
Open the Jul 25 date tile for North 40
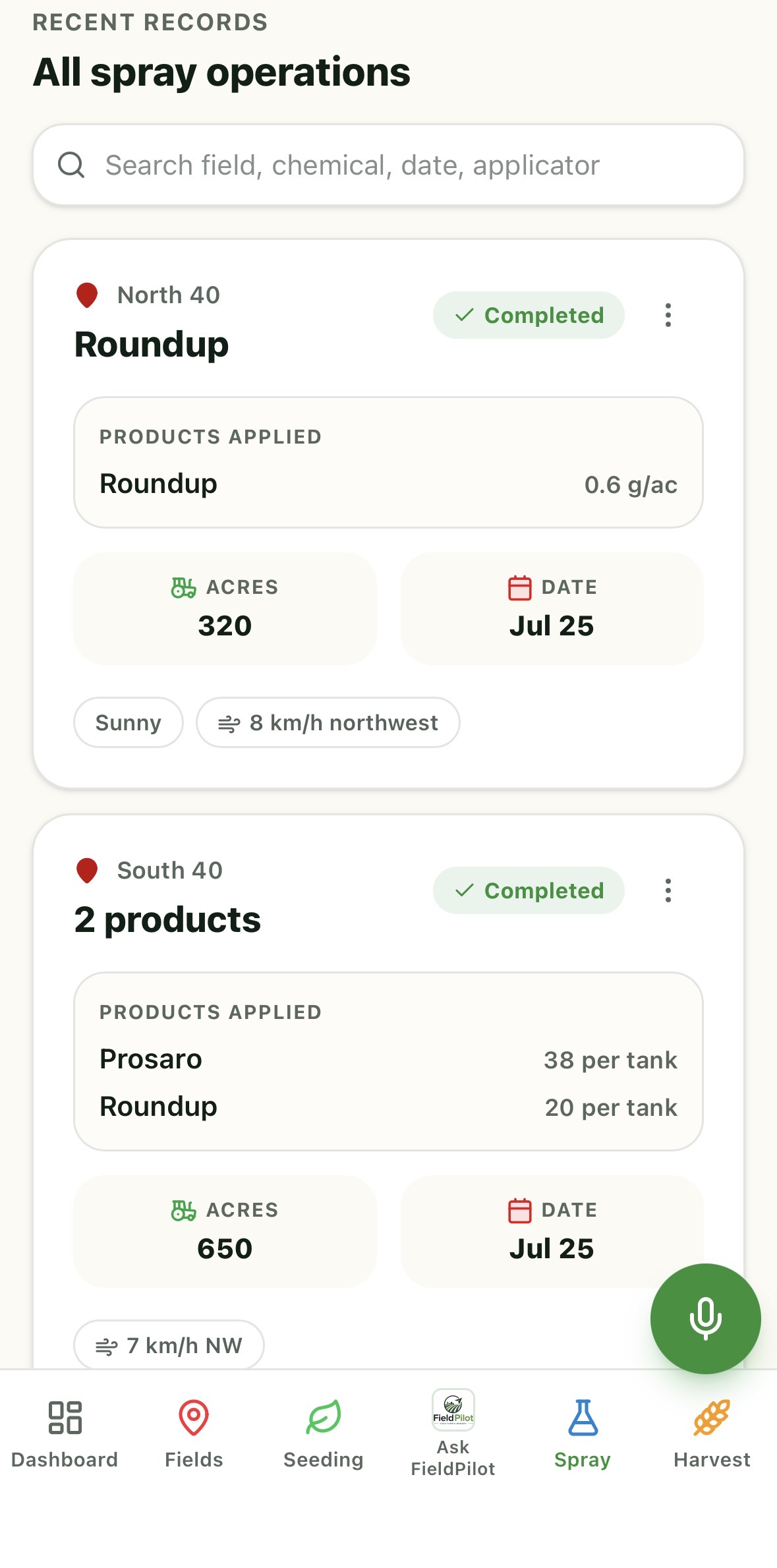click(552, 608)
